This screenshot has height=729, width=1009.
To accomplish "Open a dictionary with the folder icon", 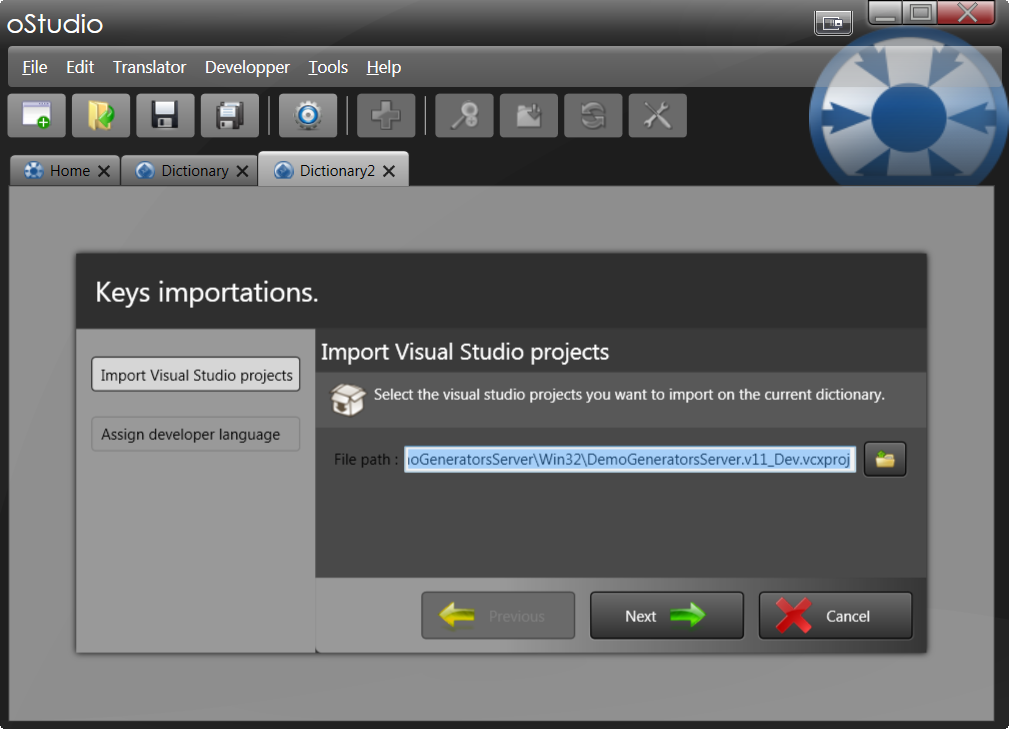I will tap(101, 115).
